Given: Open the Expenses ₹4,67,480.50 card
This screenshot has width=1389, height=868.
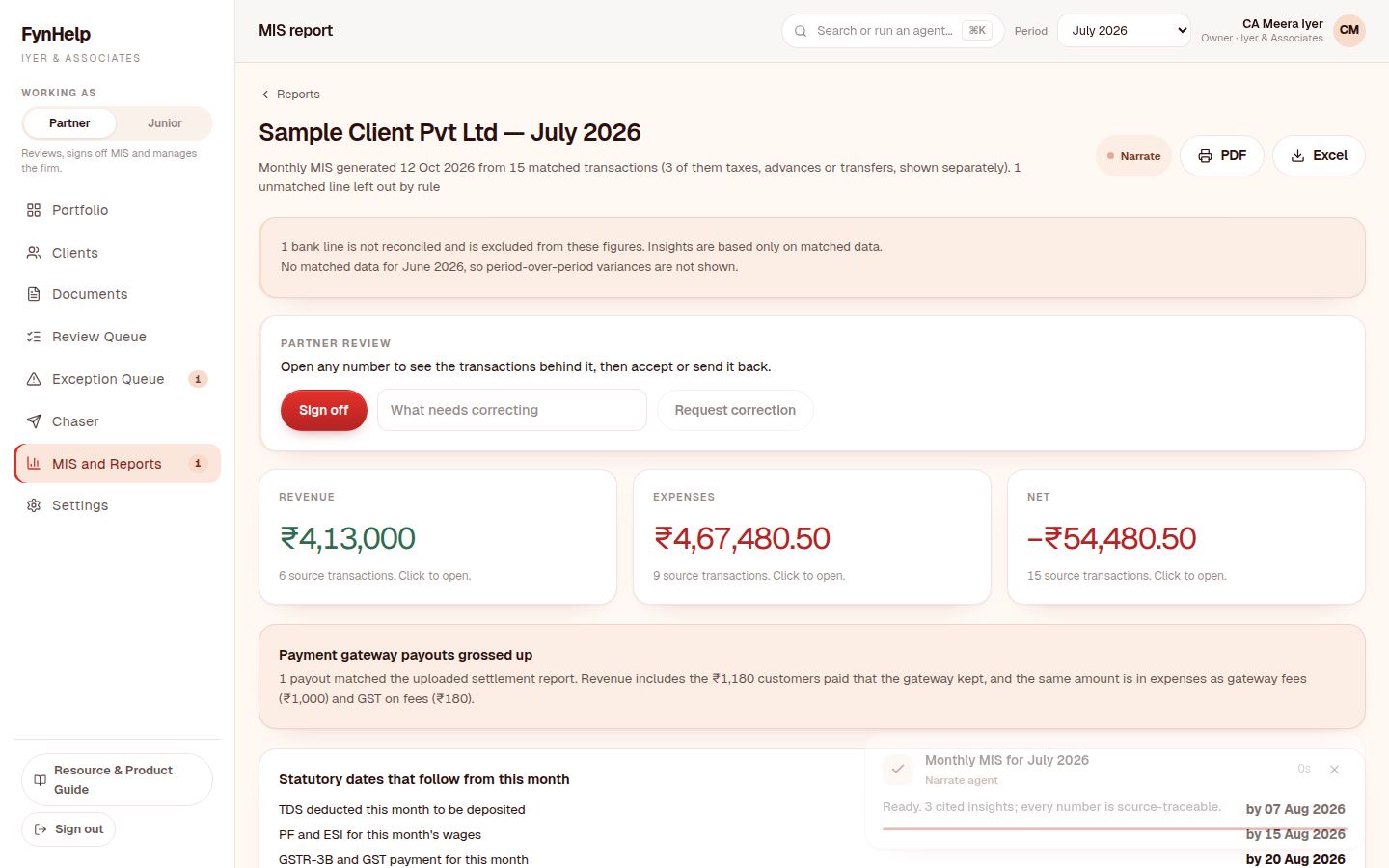Looking at the screenshot, I should (812, 537).
